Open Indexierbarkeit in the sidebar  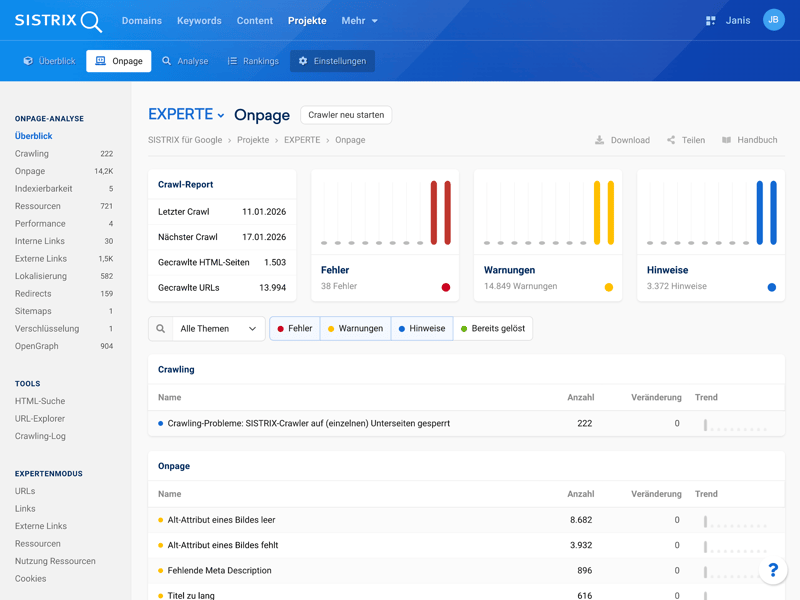tap(43, 189)
